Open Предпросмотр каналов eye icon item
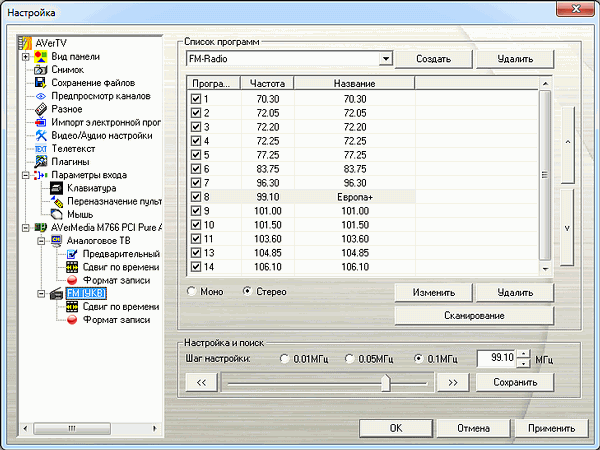Viewport: 600px width, 450px height. pyautogui.click(x=42, y=97)
